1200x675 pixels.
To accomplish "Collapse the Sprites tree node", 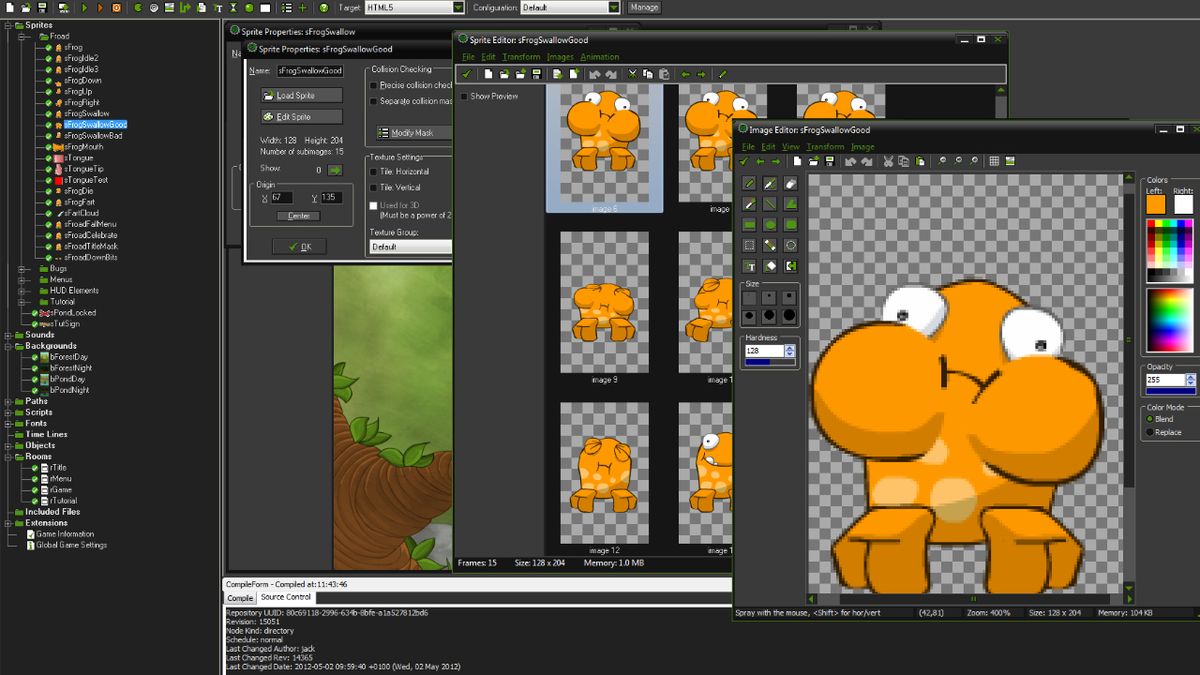I will (8, 24).
